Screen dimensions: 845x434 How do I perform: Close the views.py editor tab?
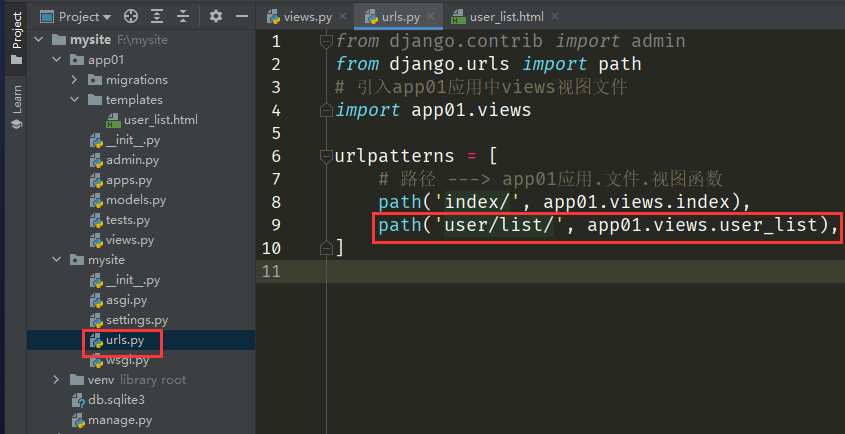tap(341, 17)
